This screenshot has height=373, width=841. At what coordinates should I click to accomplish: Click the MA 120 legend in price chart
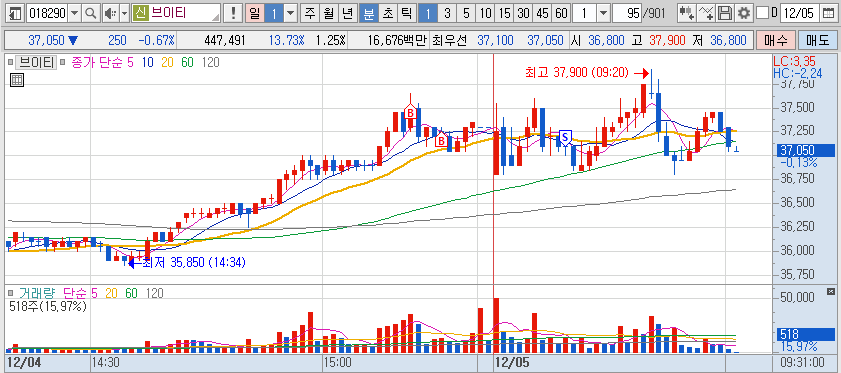click(210, 63)
